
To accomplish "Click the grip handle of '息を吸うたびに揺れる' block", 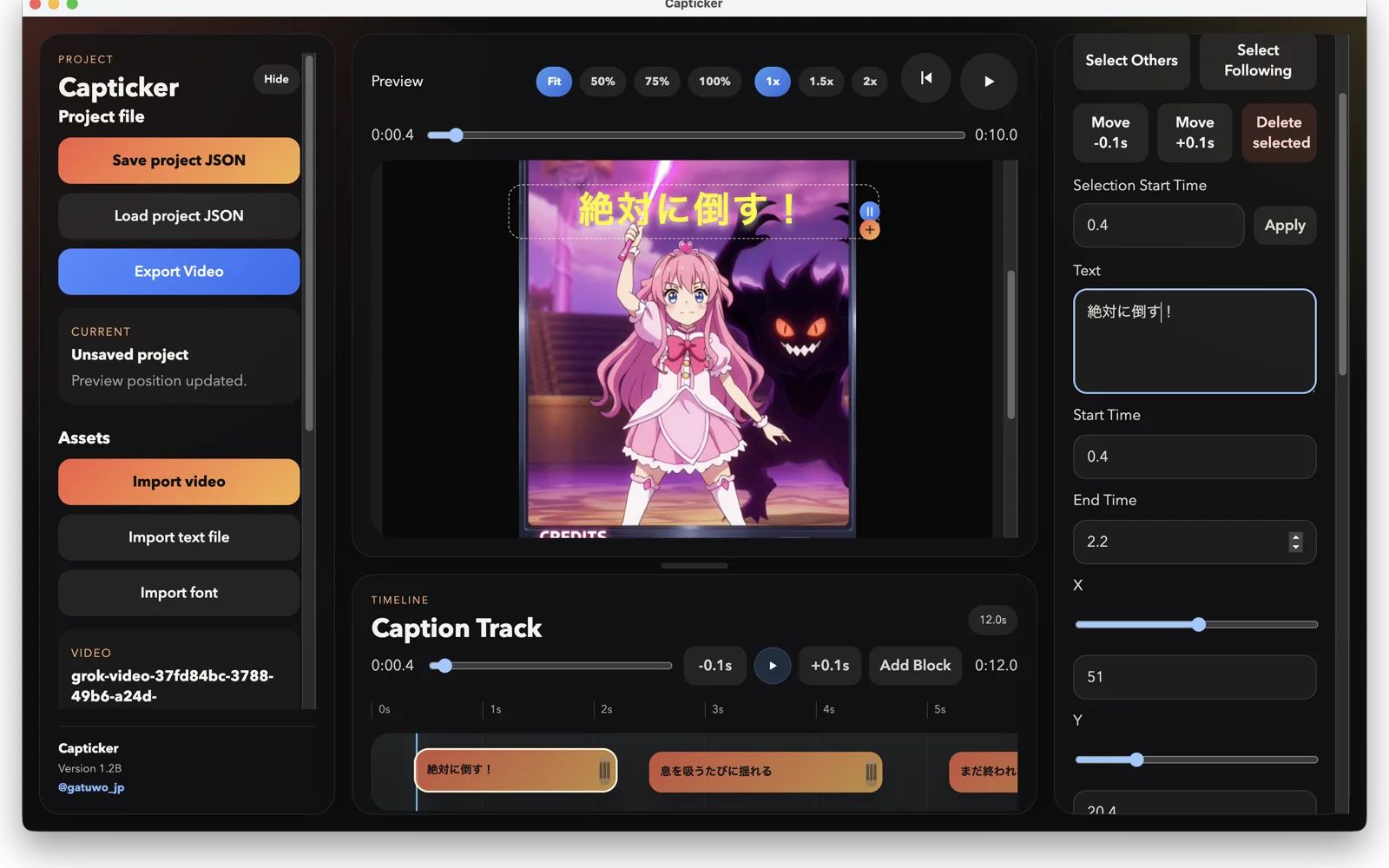I will click(x=871, y=773).
